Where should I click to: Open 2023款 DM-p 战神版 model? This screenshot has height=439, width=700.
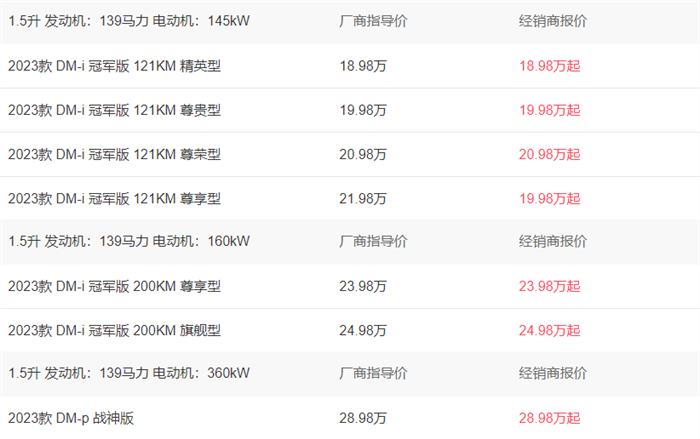pos(71,418)
